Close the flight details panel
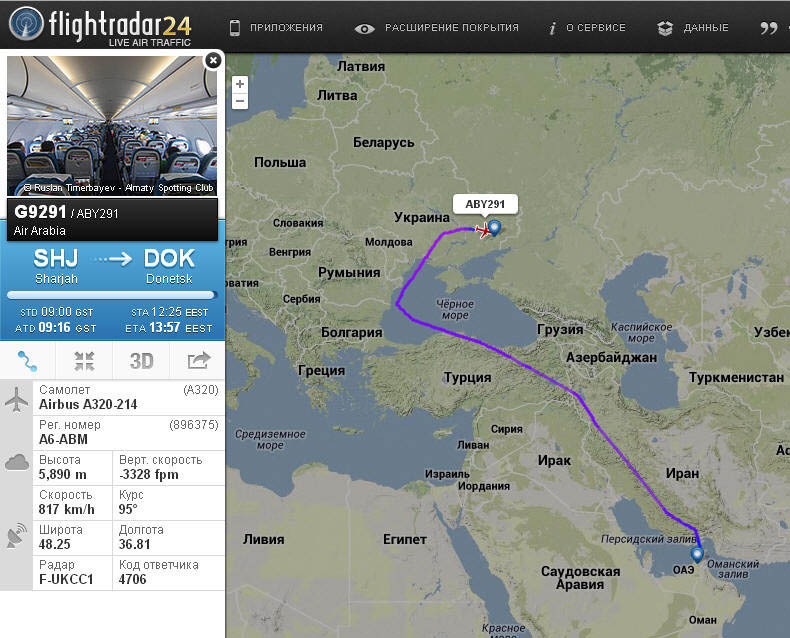This screenshot has width=790, height=638. [213, 60]
